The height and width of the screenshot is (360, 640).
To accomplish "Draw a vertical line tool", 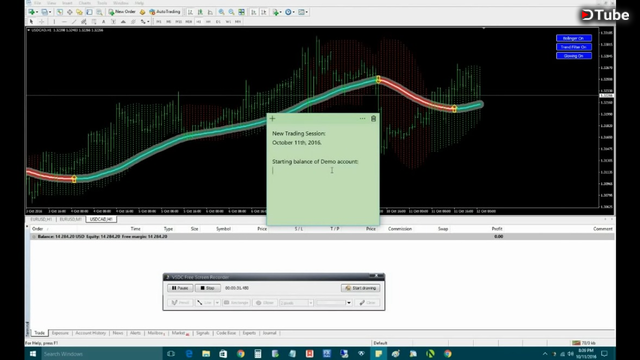I will click(54, 22).
